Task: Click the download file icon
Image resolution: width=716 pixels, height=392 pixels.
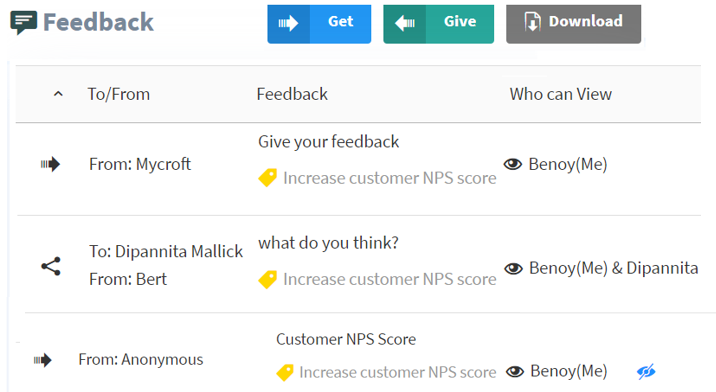Action: (532, 22)
